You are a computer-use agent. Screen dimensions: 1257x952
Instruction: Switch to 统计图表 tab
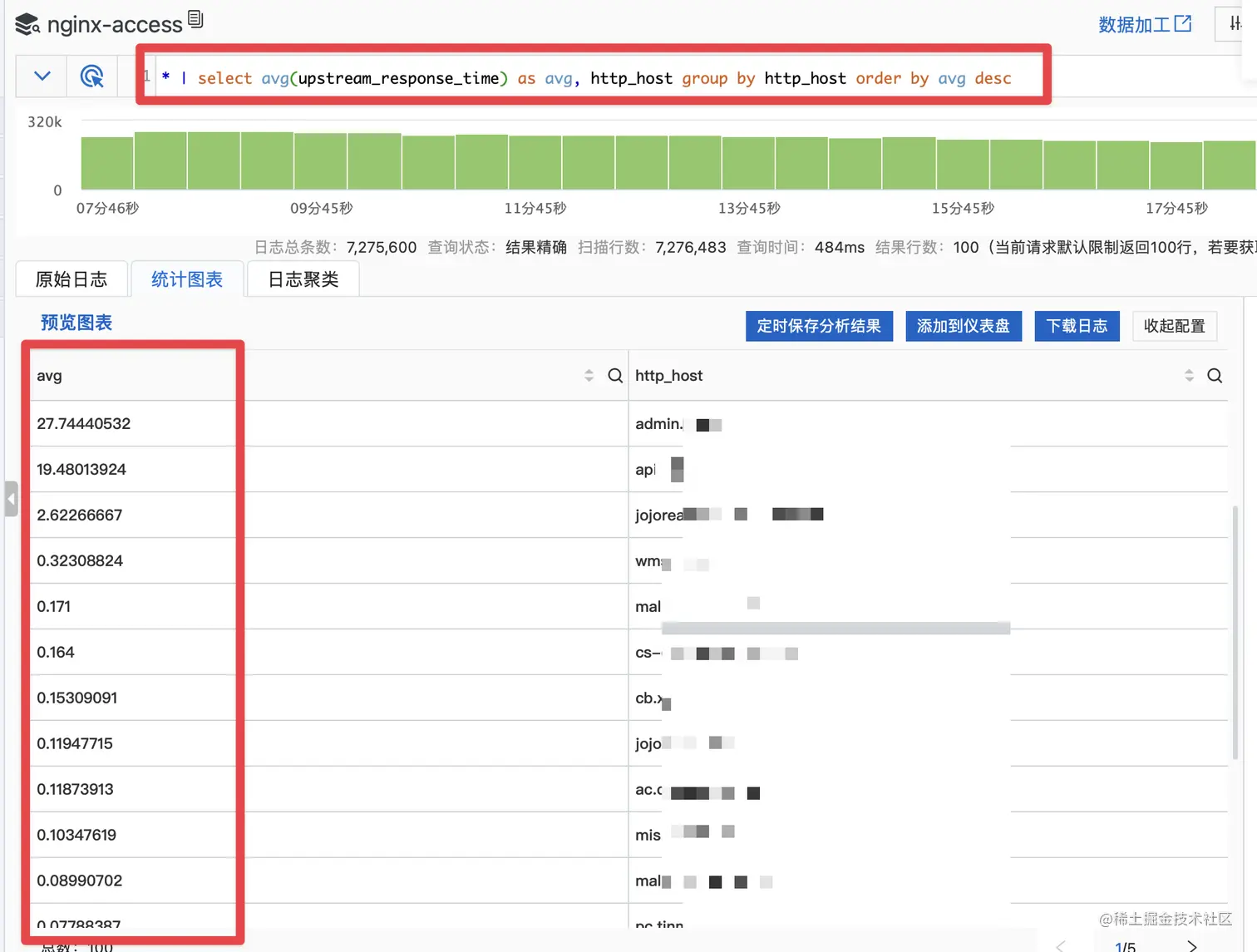(x=187, y=279)
